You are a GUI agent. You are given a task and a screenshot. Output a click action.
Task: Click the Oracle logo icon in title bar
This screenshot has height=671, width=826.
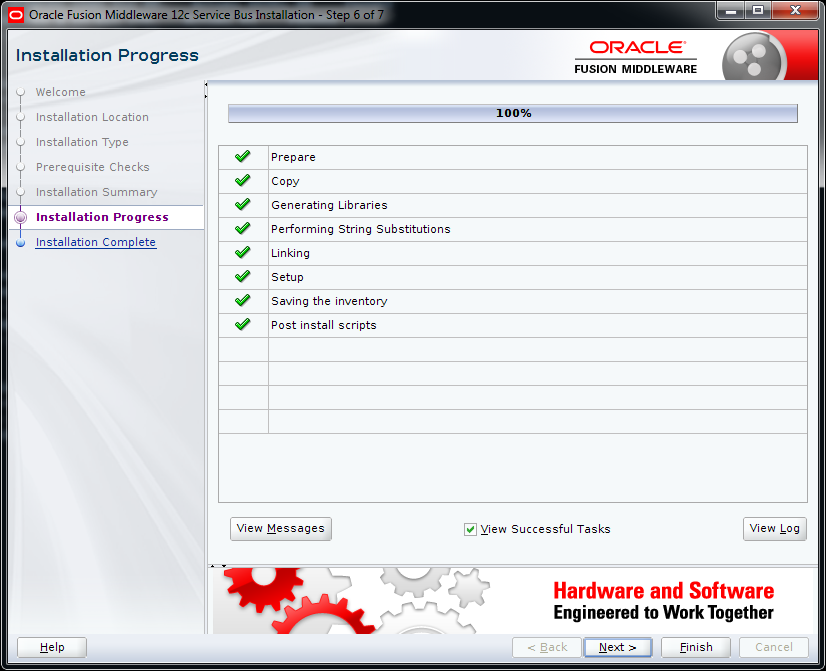tap(16, 15)
